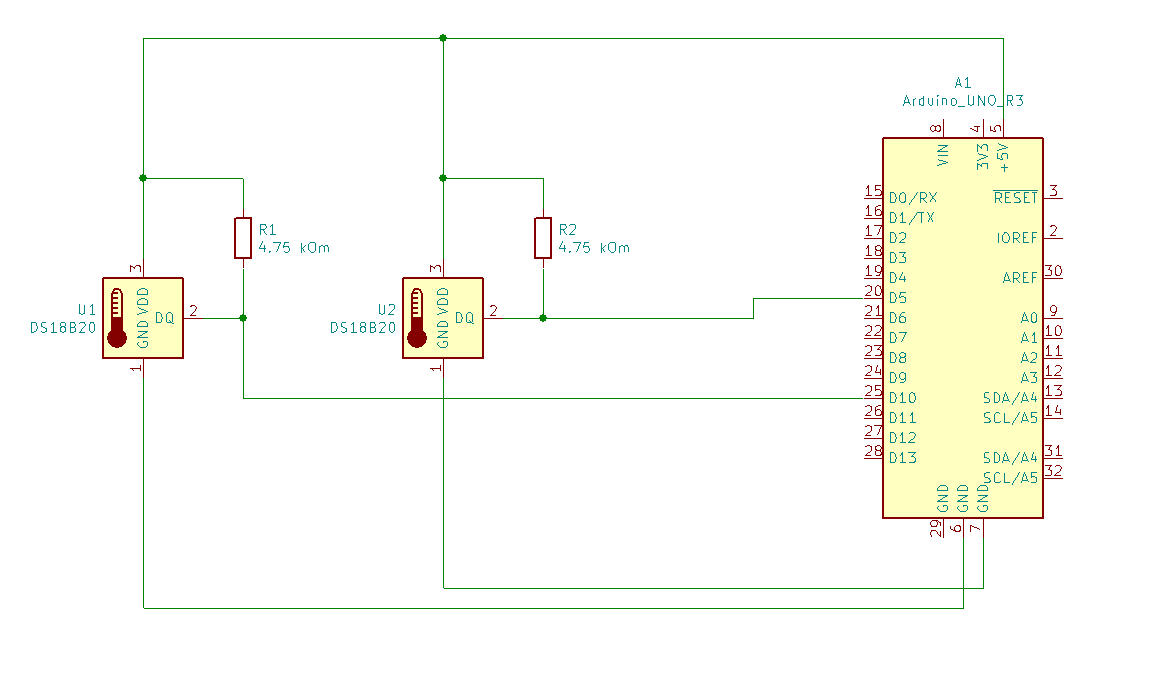Click the top junction dot on +5V rail
This screenshot has width=1160, height=697.
[443, 38]
